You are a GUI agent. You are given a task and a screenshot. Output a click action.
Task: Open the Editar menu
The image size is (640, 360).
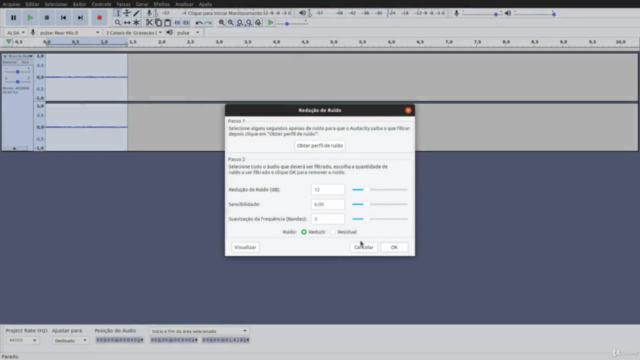coord(32,4)
